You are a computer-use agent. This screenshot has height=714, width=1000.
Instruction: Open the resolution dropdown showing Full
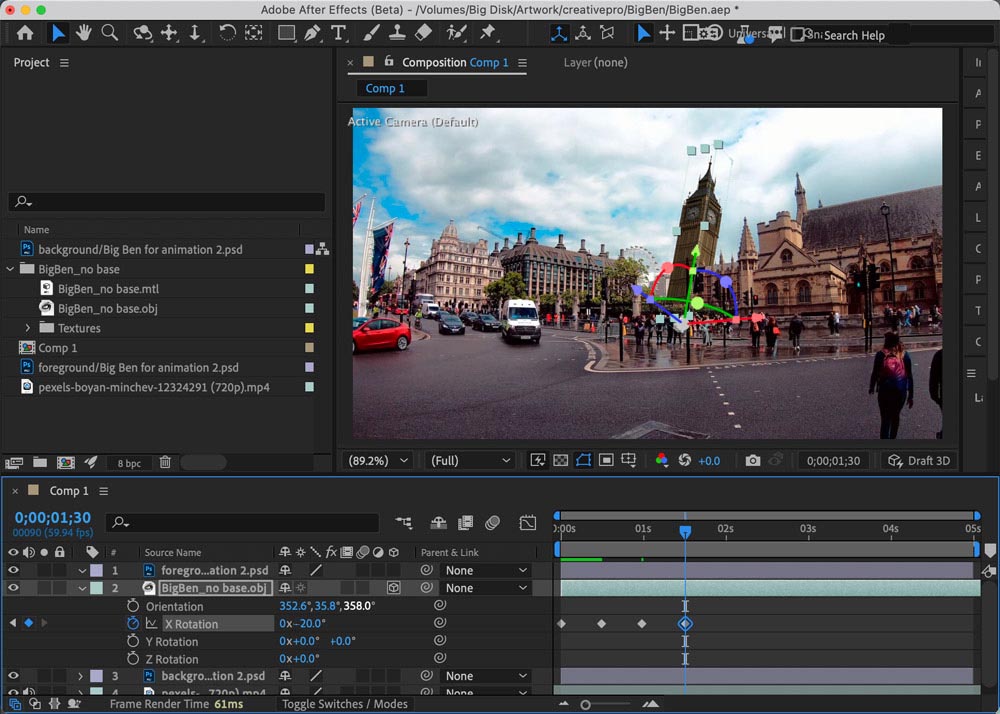(470, 460)
